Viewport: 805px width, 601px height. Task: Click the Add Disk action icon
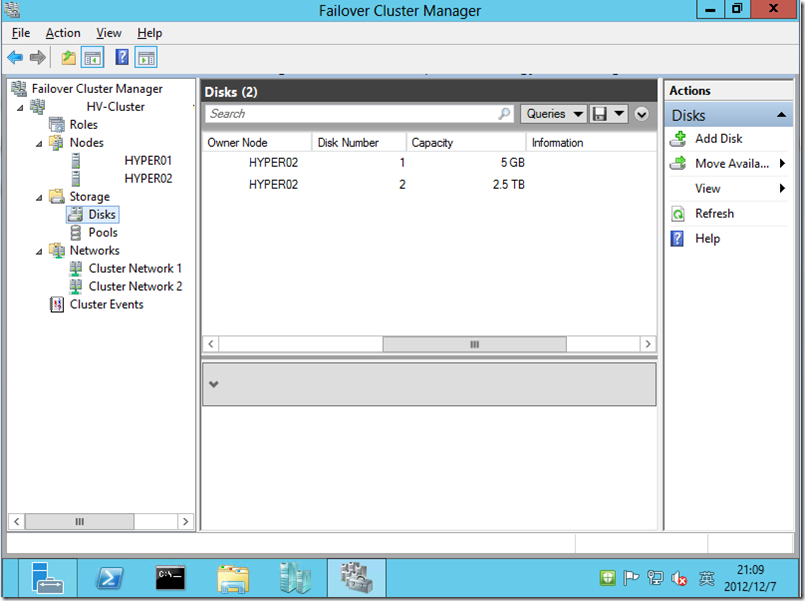(678, 139)
